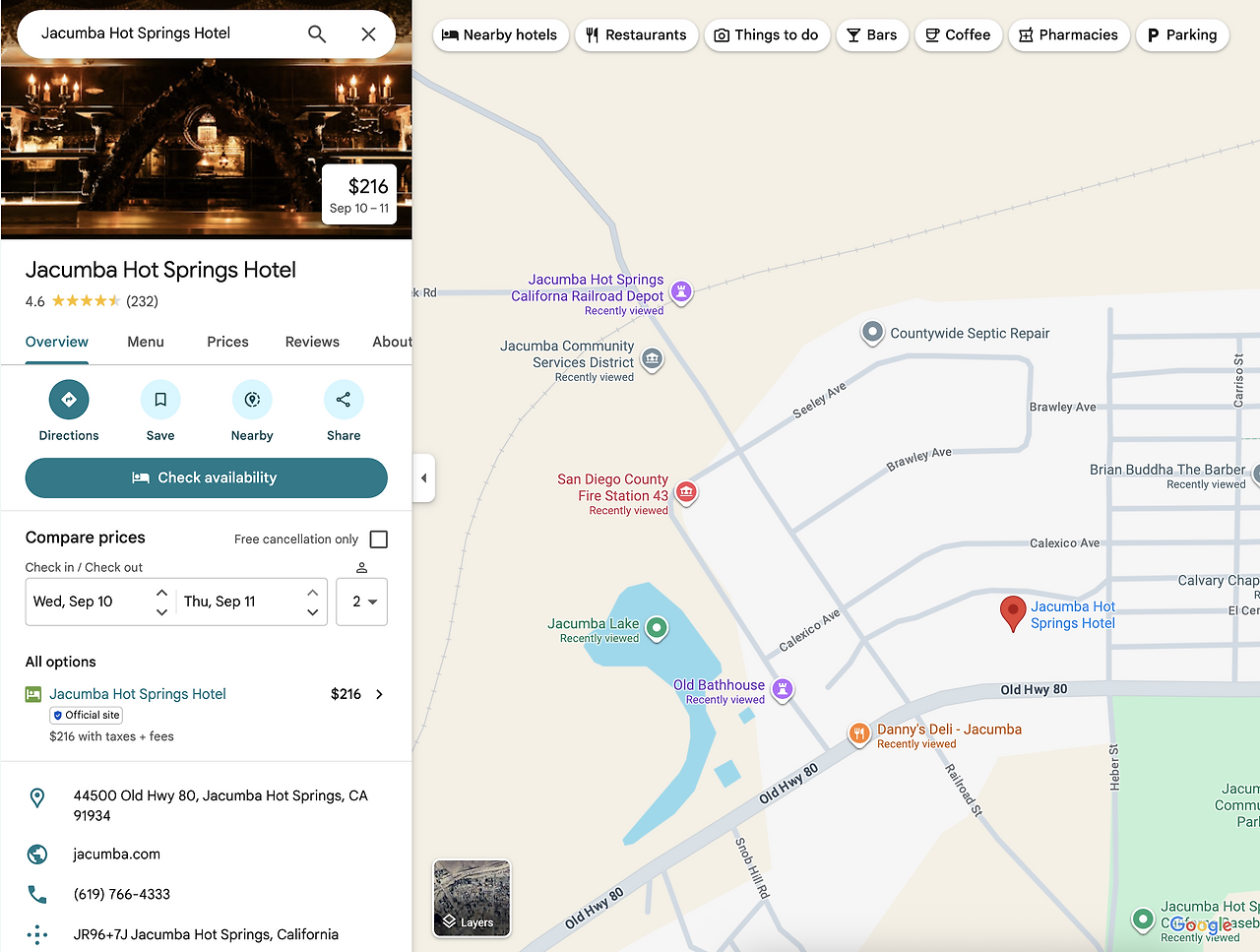Click the Nearby icon button
Viewport: 1260px width, 952px height.
coord(252,400)
